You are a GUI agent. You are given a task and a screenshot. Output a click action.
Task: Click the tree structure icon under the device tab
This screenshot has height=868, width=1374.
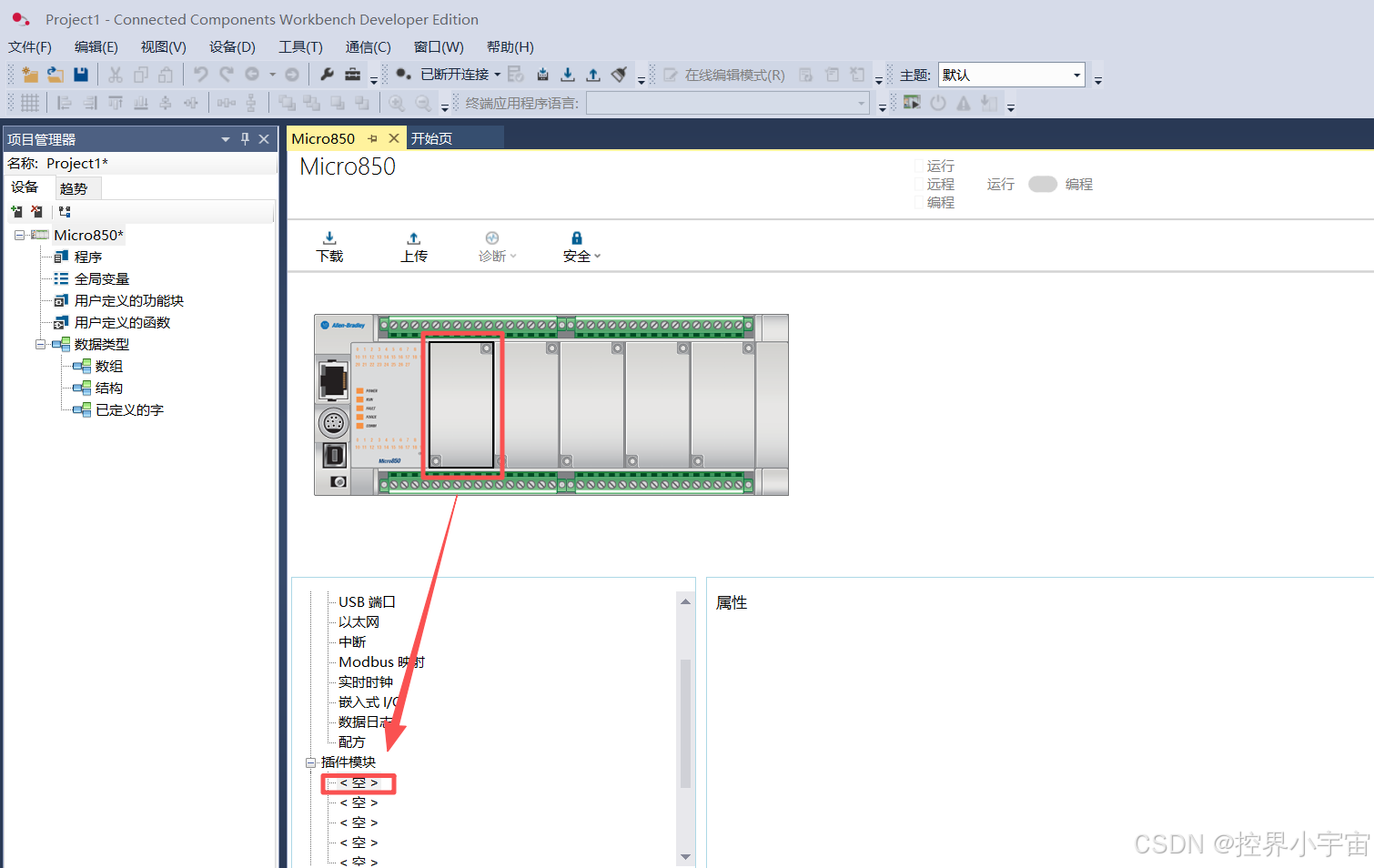tap(65, 211)
